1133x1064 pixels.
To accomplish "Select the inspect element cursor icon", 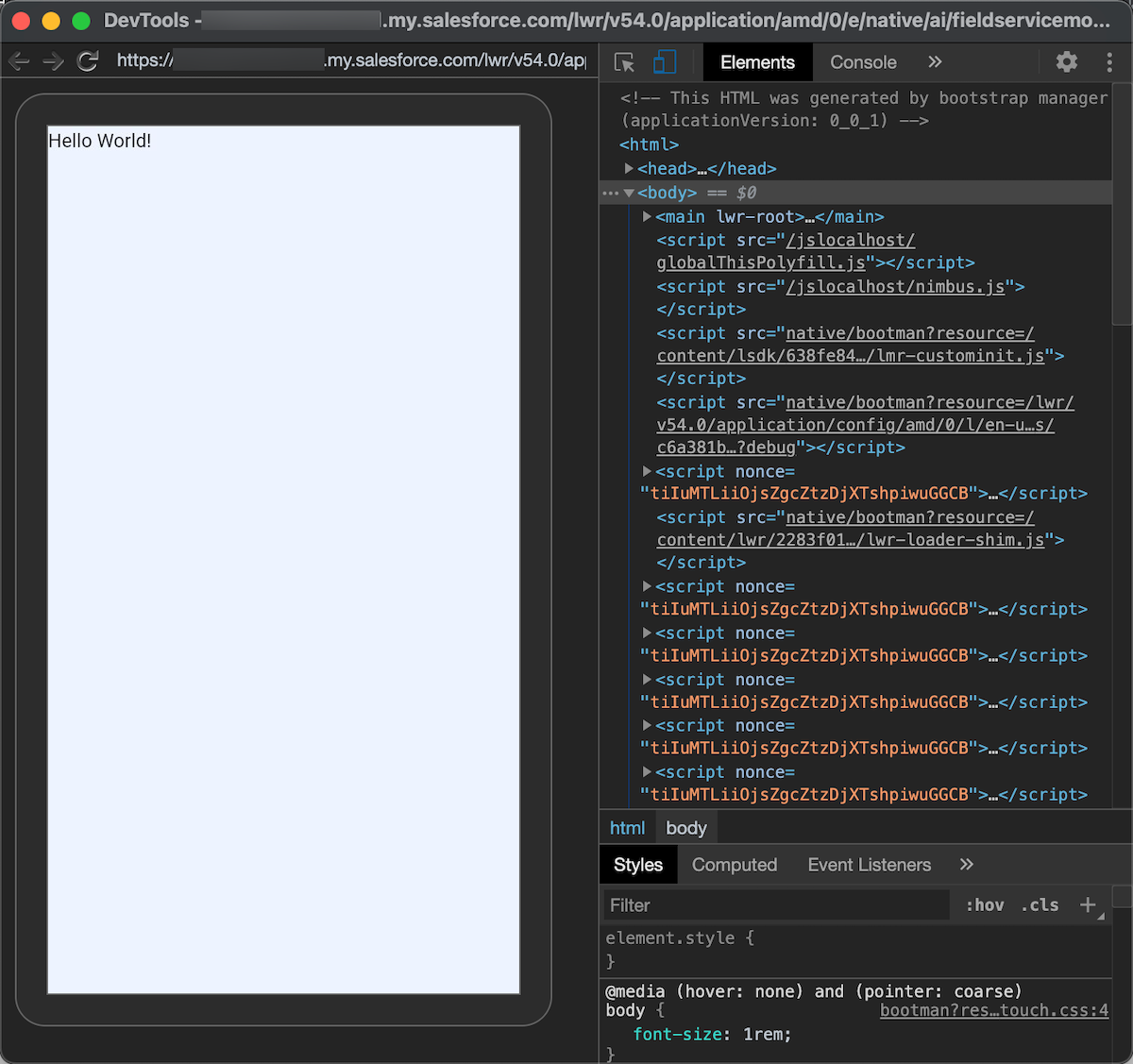I will (622, 62).
